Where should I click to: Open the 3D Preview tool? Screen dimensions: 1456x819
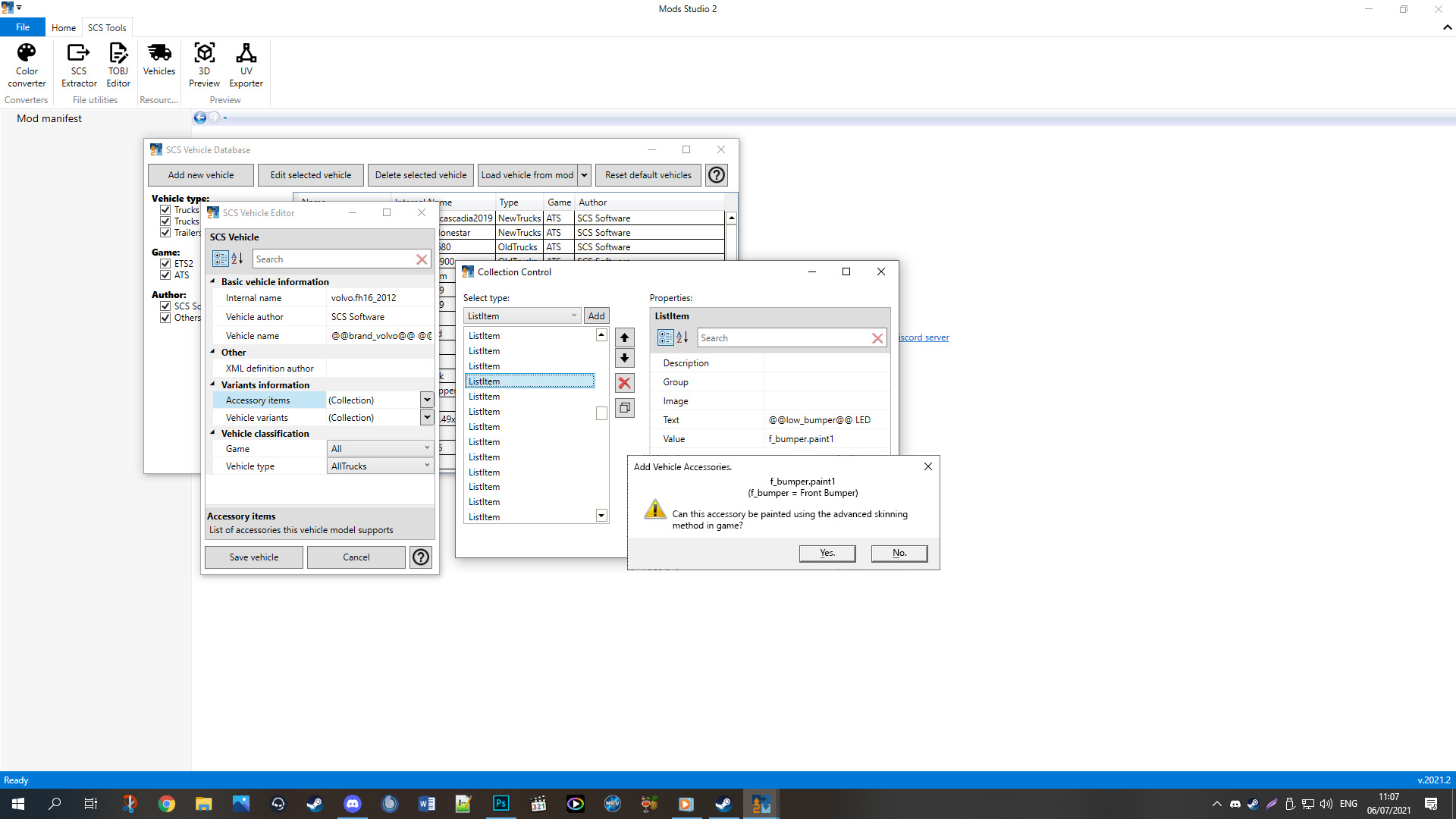point(204,64)
